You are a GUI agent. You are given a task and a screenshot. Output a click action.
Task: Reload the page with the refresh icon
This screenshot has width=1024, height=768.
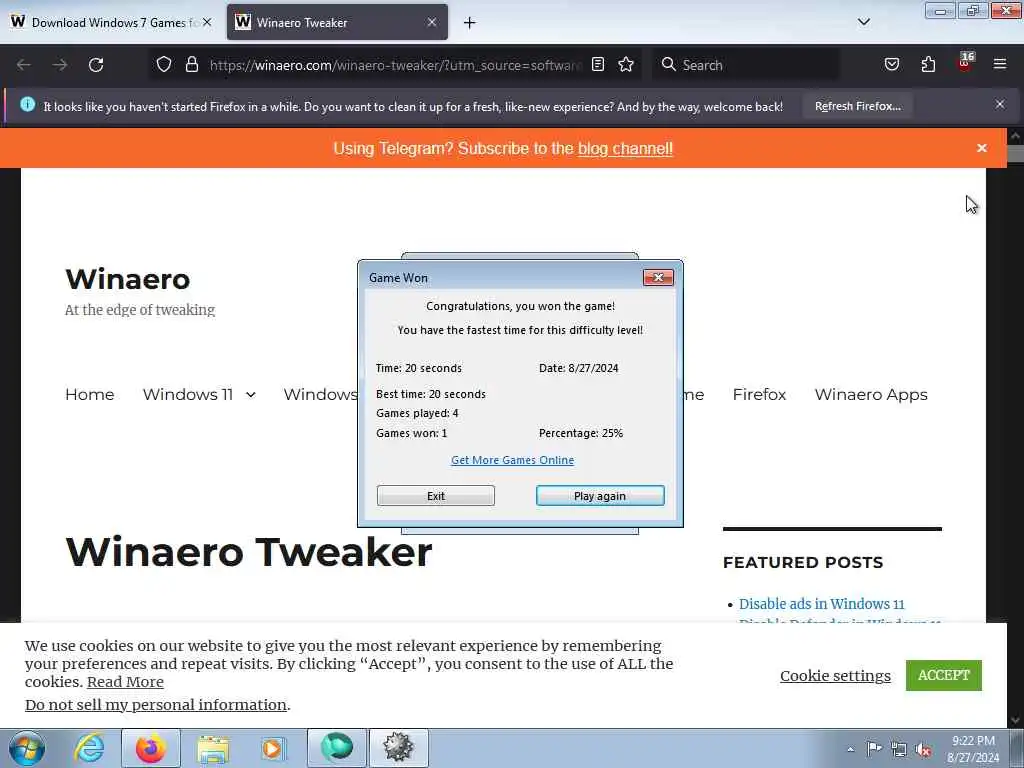click(96, 65)
